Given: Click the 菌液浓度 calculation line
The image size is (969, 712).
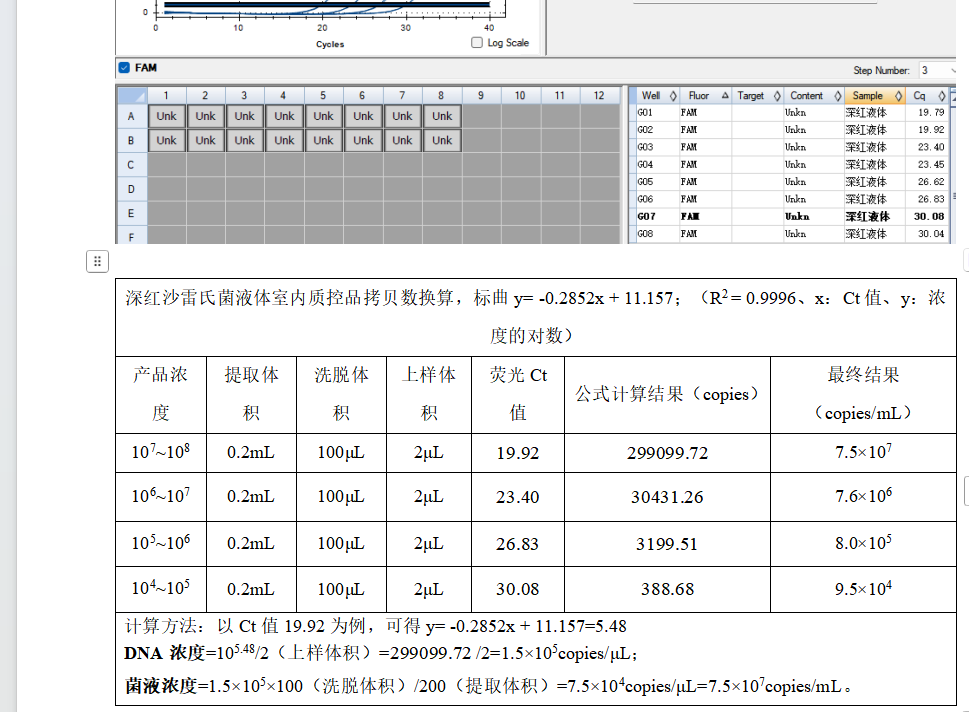Looking at the screenshot, I should tap(488, 686).
